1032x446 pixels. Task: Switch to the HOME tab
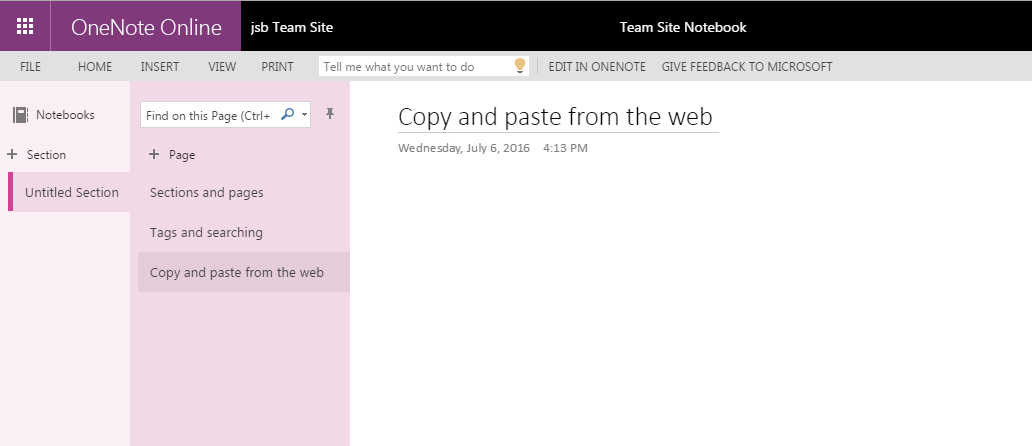(x=95, y=66)
